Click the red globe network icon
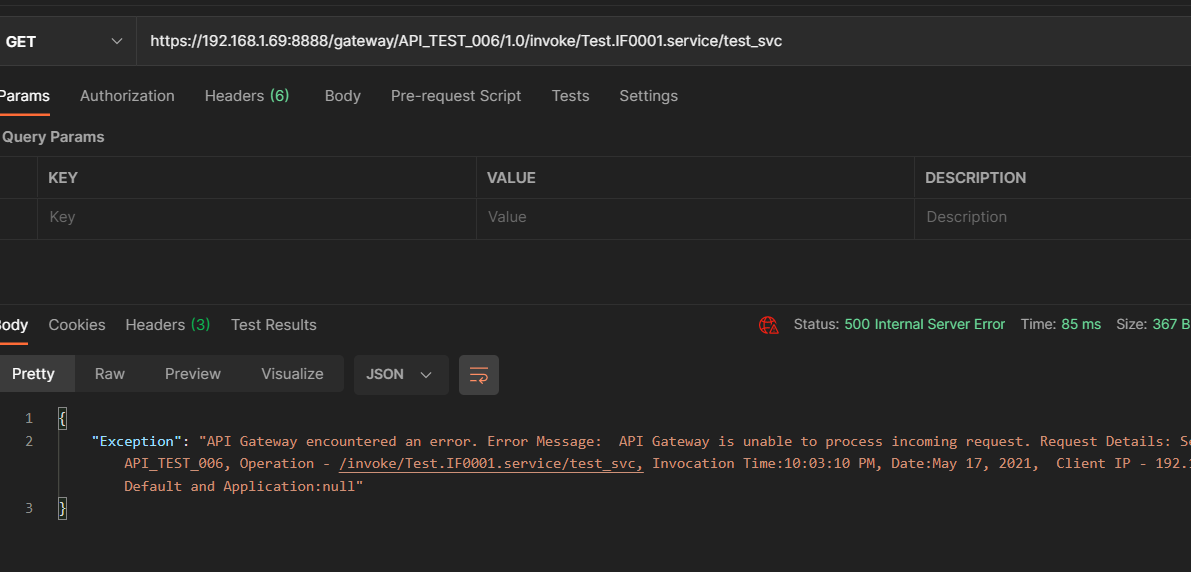Screen dimensions: 1191x572 [768, 325]
